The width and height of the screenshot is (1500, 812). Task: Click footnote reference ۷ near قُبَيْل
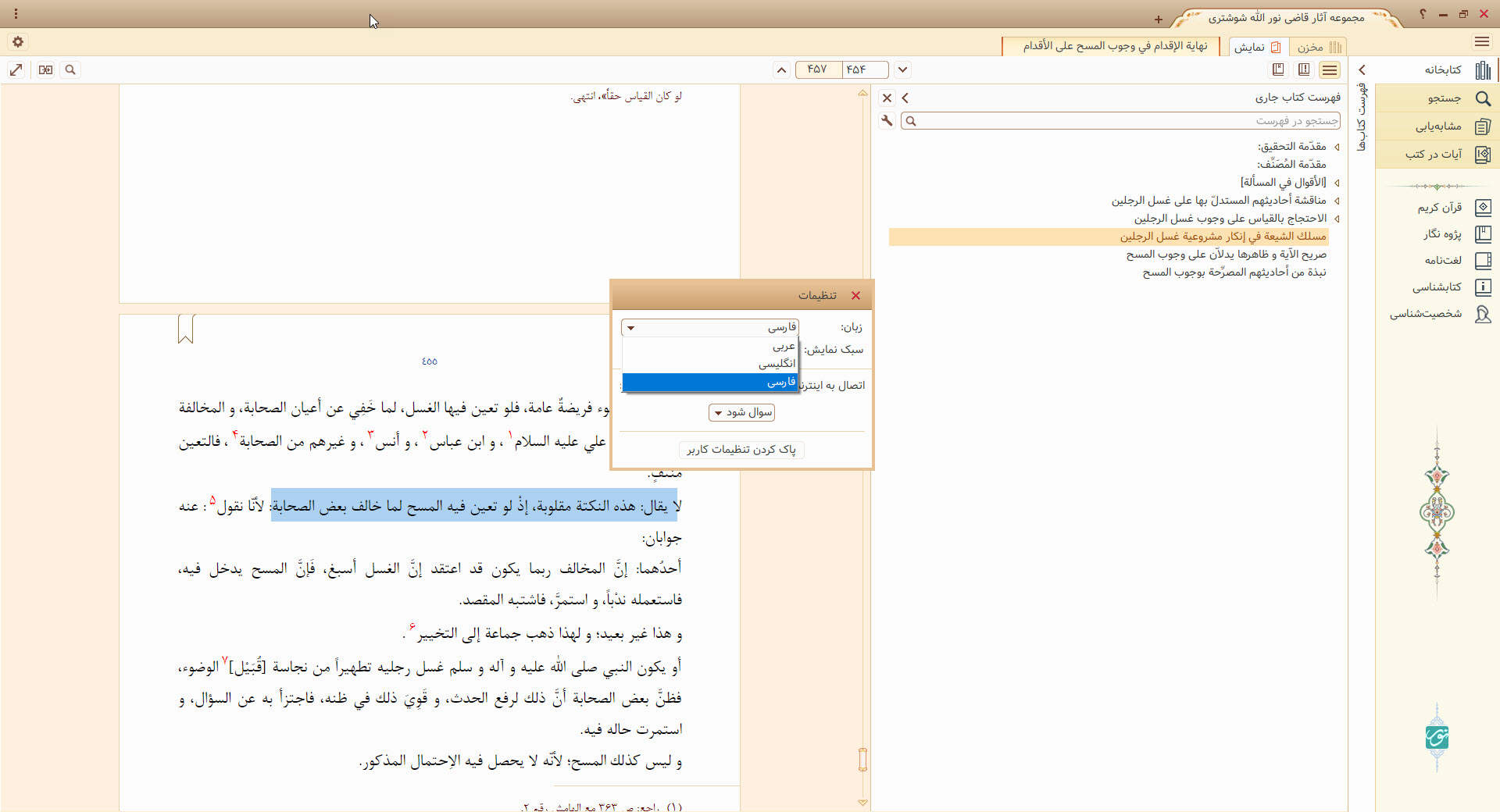pos(225,661)
